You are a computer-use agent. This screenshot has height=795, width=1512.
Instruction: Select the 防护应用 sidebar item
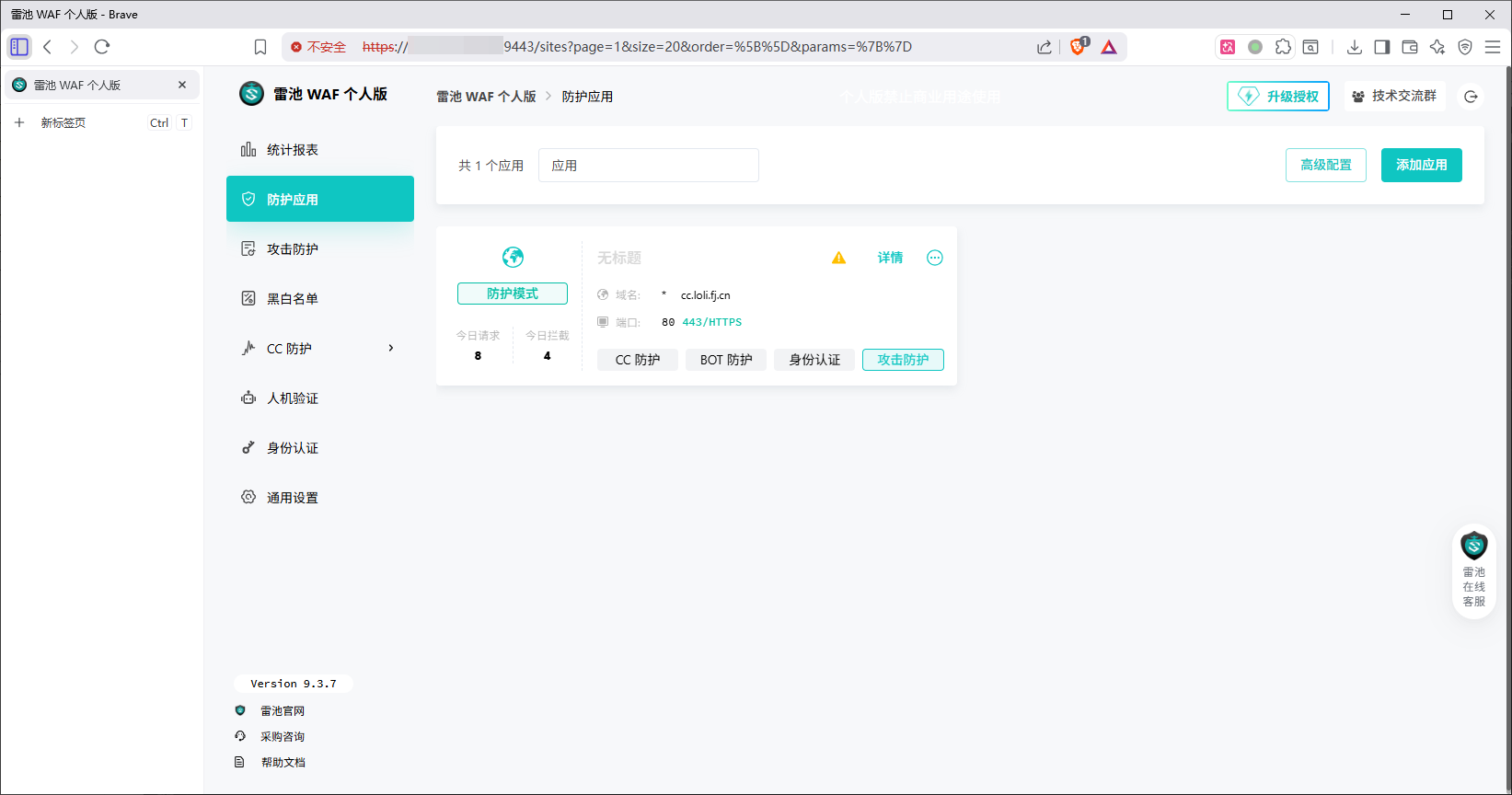(319, 199)
